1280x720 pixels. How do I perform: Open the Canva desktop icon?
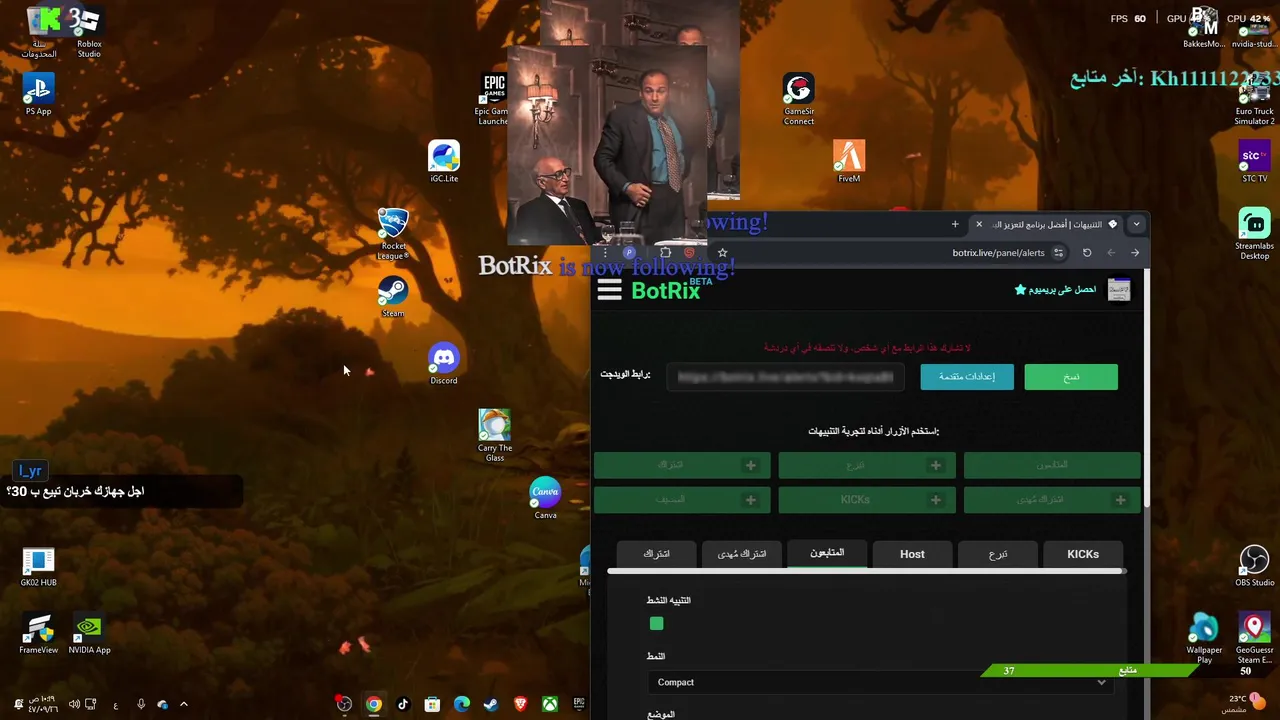545,499
